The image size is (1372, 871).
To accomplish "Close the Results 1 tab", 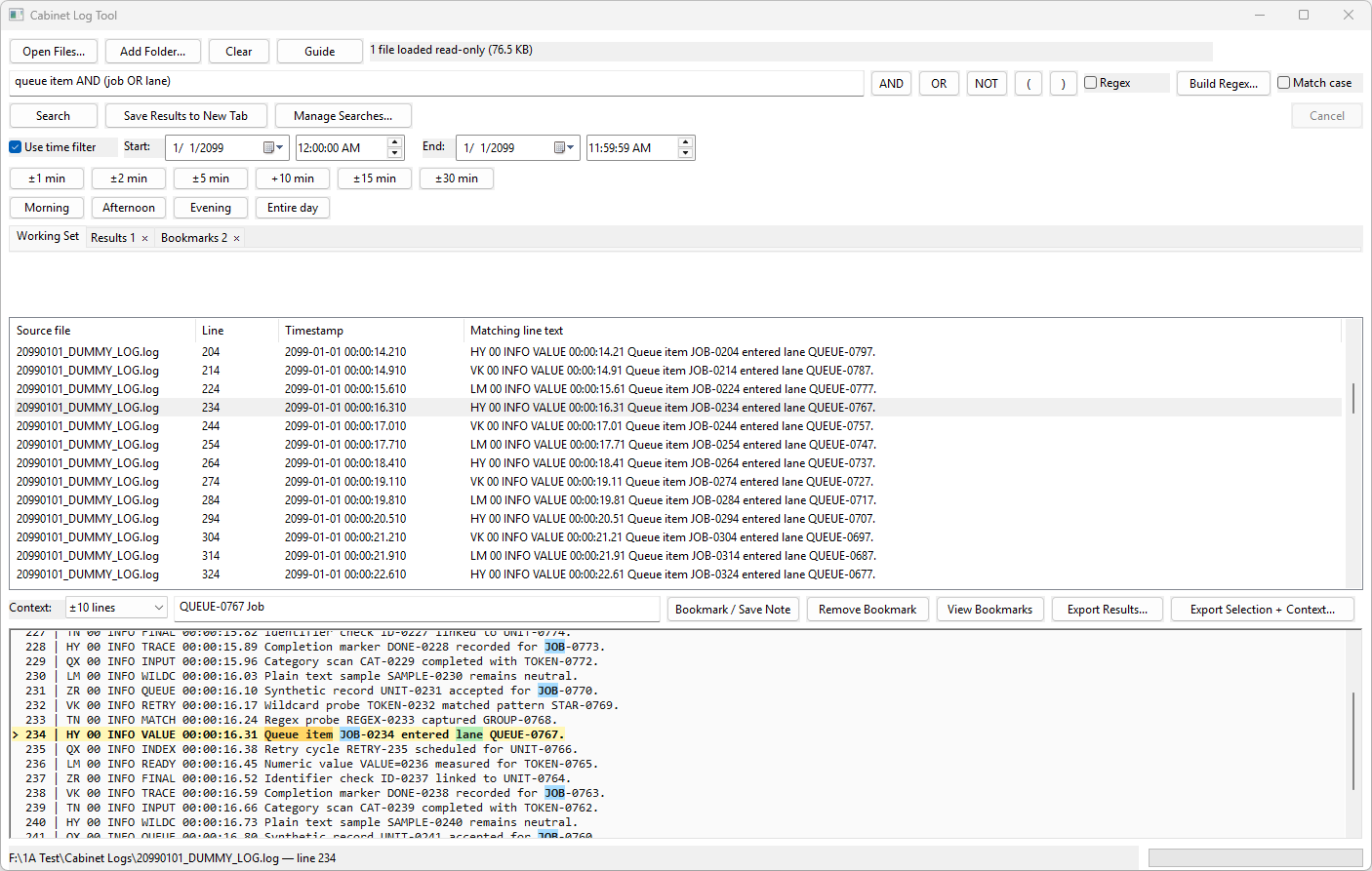I will click(145, 238).
